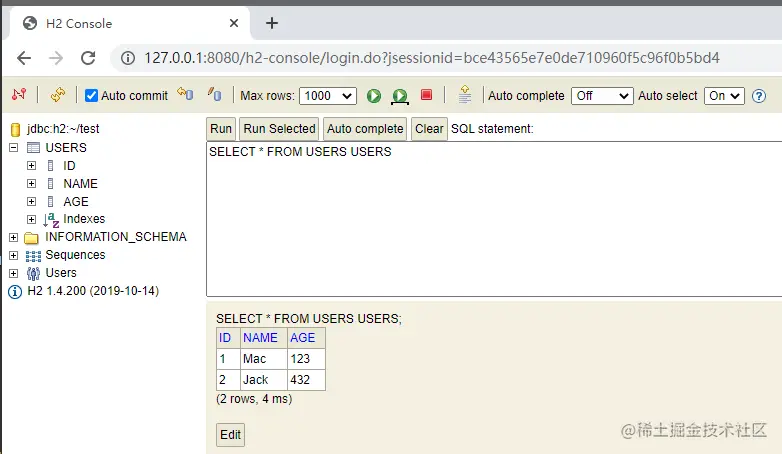Click the '432' age cell

pyautogui.click(x=307, y=380)
